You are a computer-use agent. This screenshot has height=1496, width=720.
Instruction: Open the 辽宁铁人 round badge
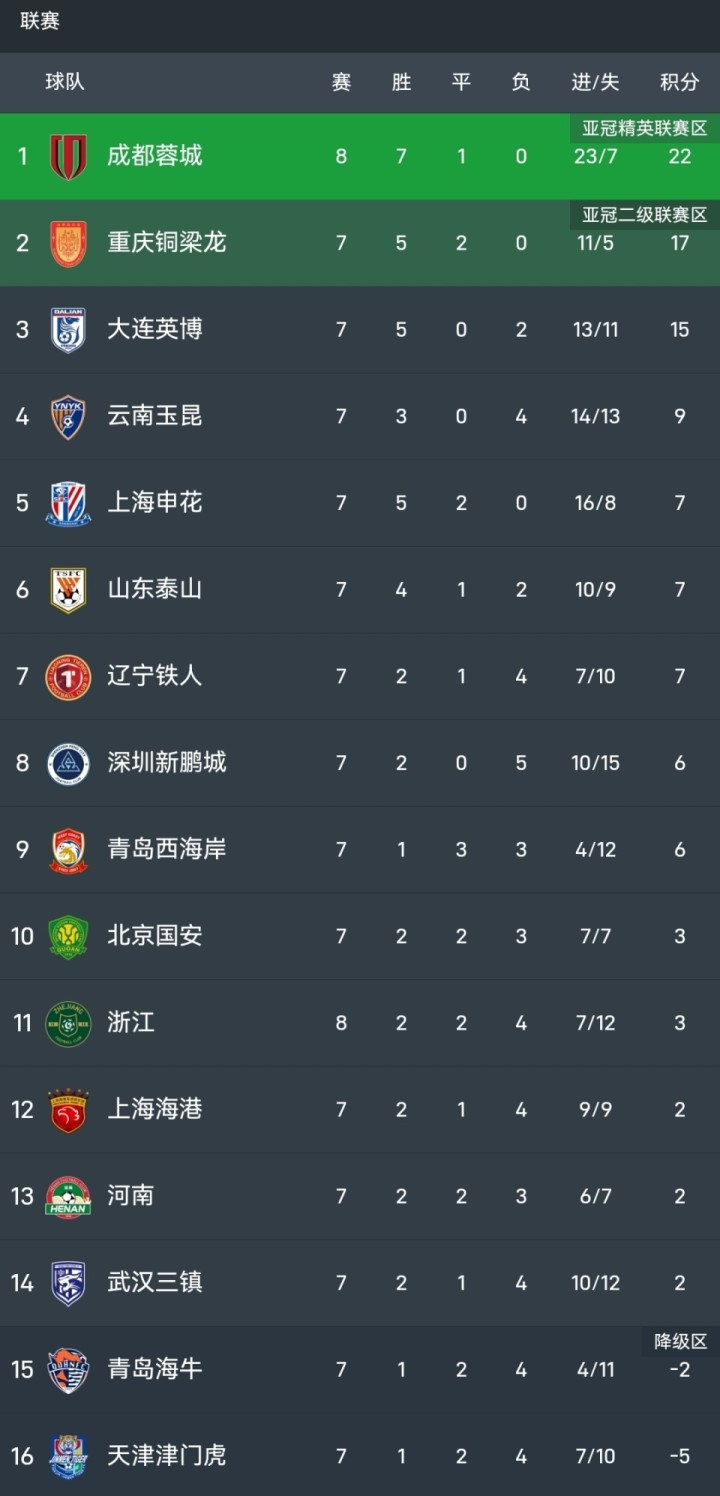[68, 677]
